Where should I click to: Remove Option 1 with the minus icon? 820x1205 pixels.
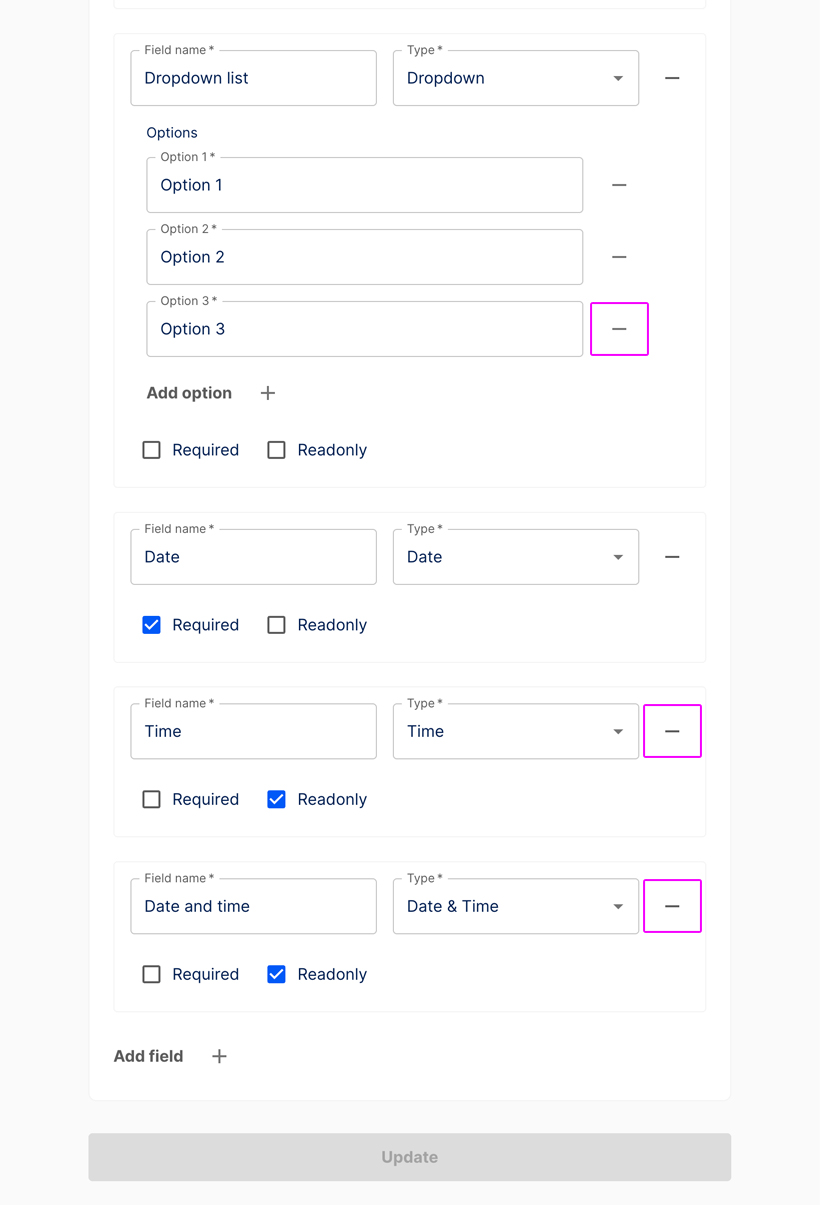619,184
